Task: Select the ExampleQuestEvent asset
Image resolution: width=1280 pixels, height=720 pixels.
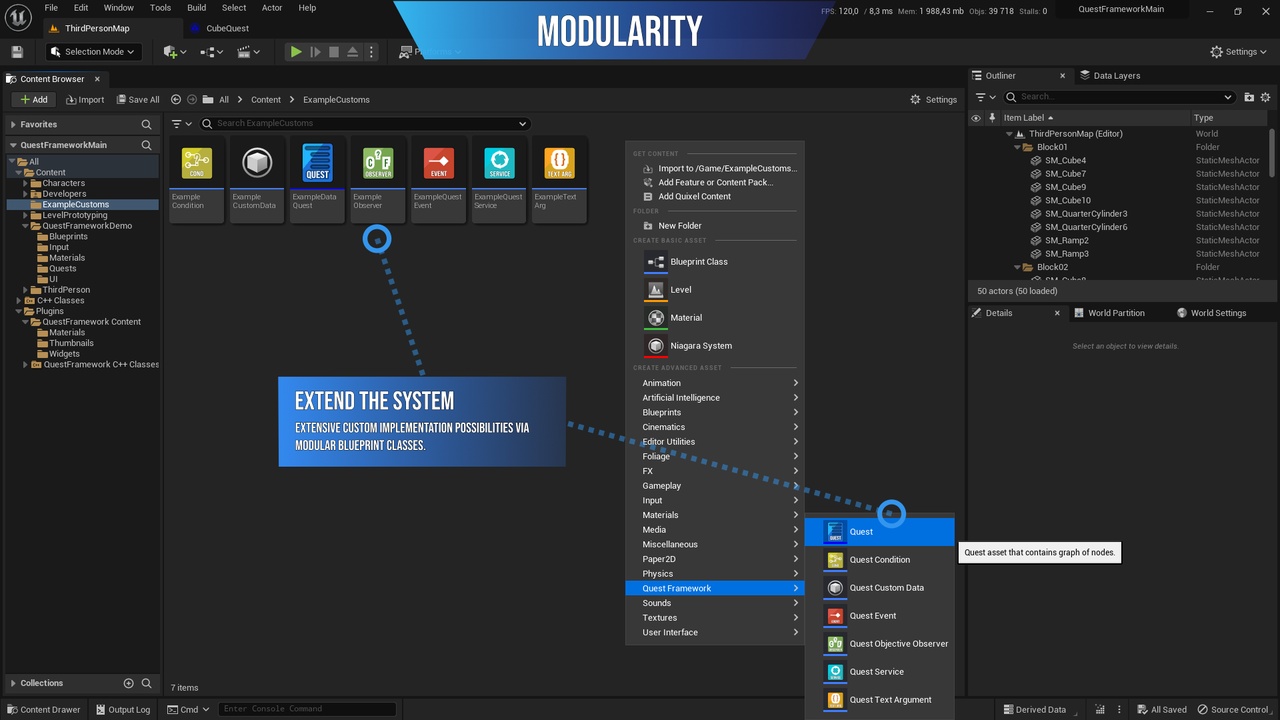Action: coord(438,179)
